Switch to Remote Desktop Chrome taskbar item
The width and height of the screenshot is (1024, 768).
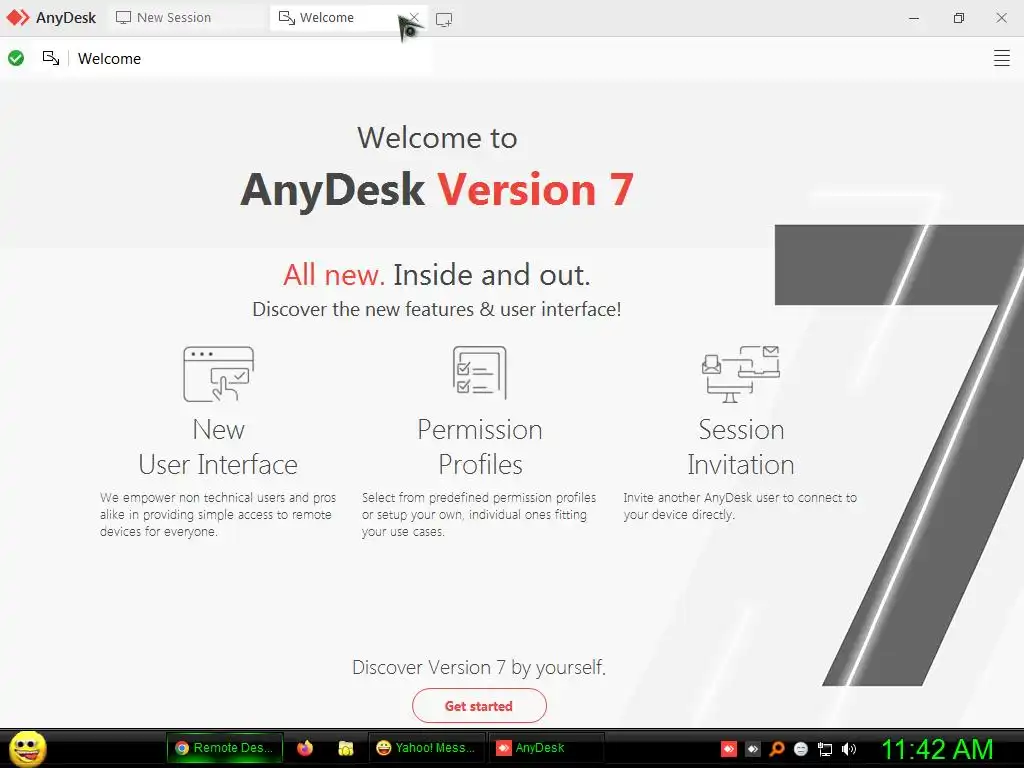[225, 748]
